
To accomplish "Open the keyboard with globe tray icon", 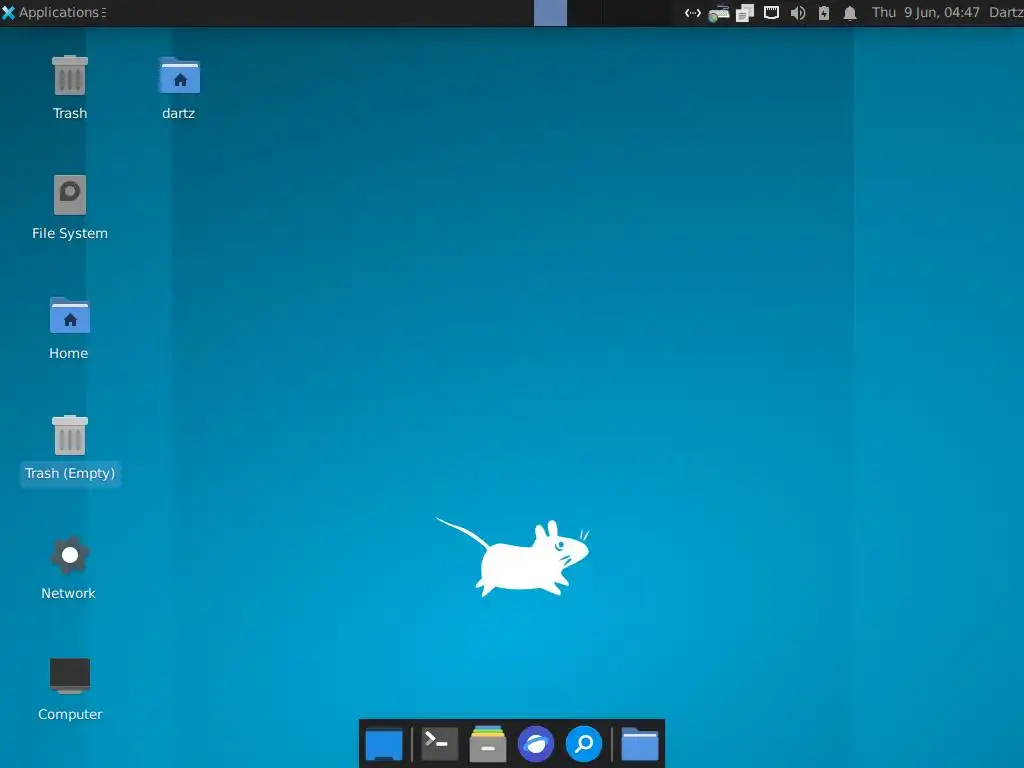I will [x=718, y=13].
